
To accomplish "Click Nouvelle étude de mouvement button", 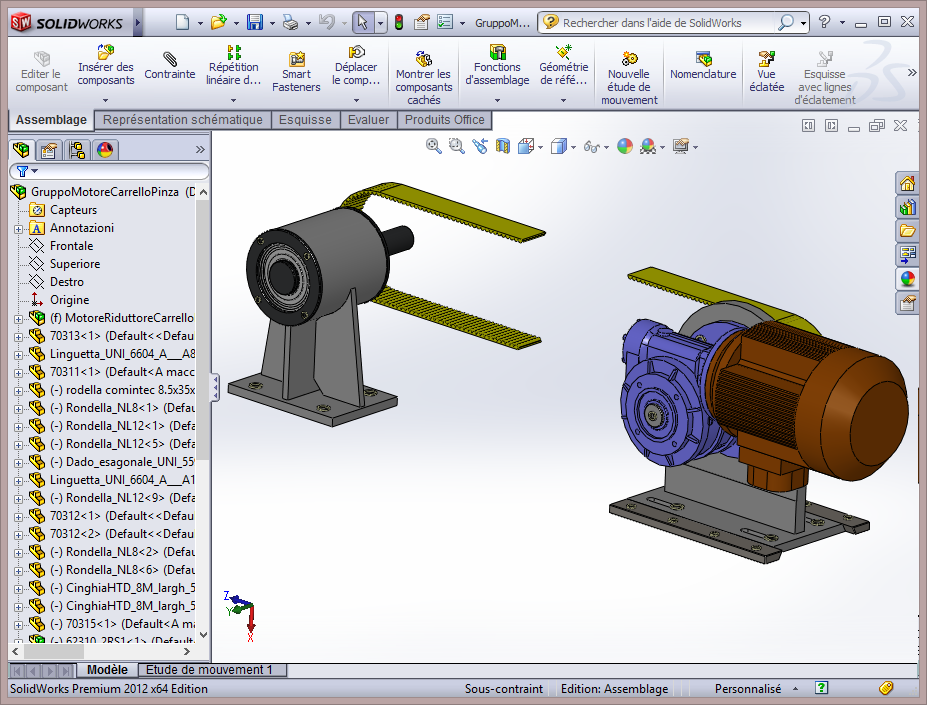I will coord(629,79).
